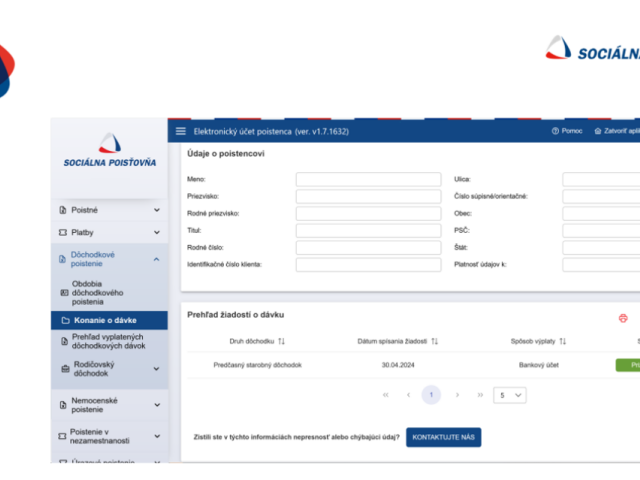Image resolution: width=640 pixels, height=480 pixels.
Task: Sort by Dátum spísania žiadosti column
Action: tap(434, 341)
